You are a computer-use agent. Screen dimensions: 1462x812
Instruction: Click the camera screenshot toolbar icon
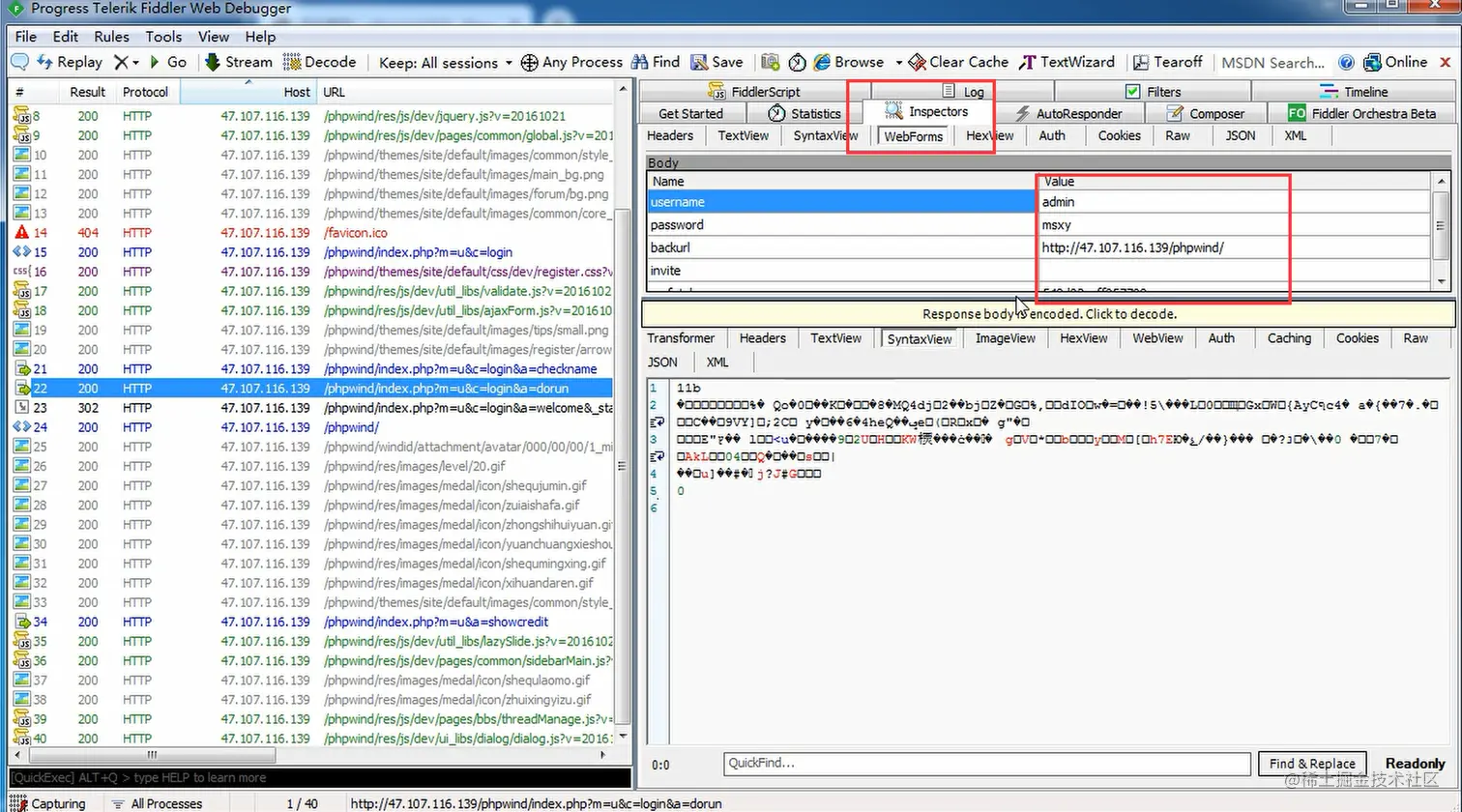pyautogui.click(x=770, y=62)
